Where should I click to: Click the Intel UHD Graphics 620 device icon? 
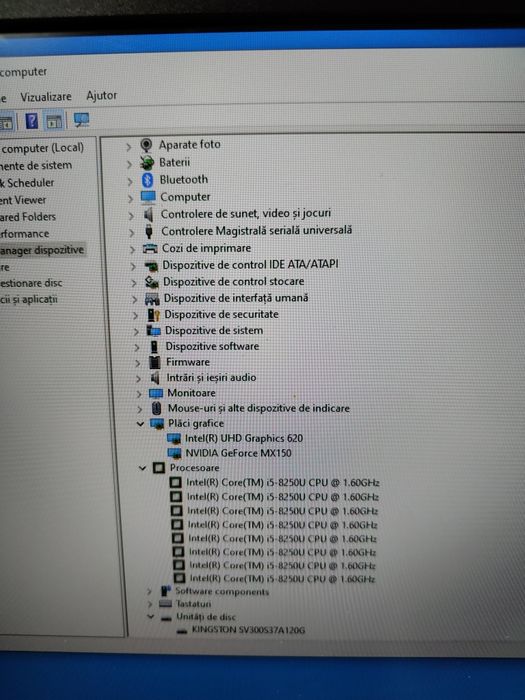[x=174, y=439]
